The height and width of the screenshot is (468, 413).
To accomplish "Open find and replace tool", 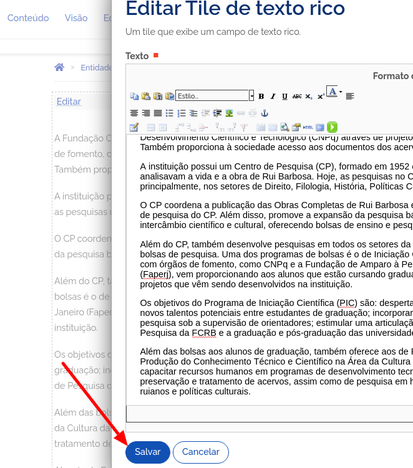I will 284,127.
